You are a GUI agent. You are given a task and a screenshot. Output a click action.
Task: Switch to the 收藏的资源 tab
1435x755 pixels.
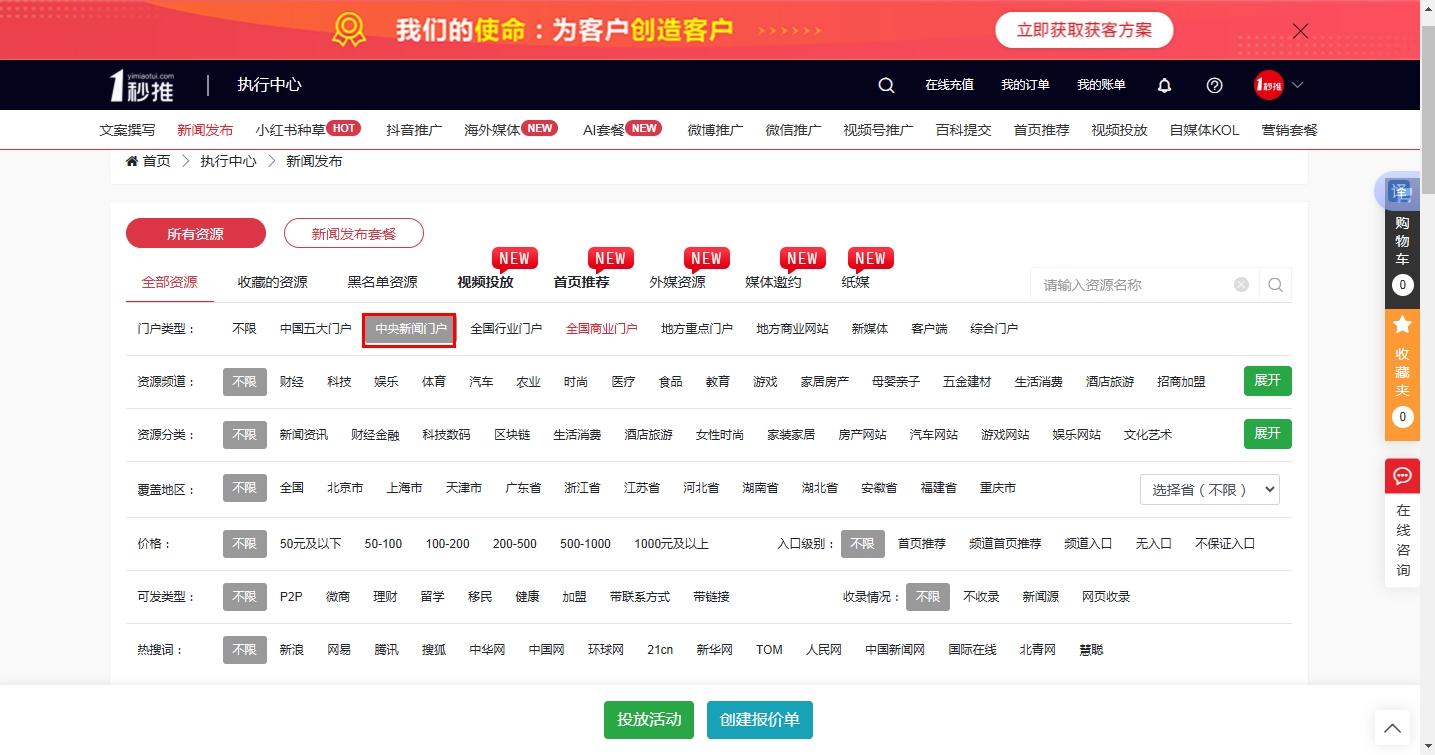tap(270, 282)
